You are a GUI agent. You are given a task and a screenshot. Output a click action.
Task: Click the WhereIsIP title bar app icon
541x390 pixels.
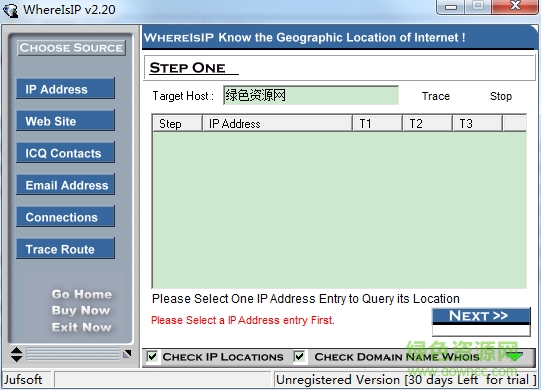(x=10, y=10)
